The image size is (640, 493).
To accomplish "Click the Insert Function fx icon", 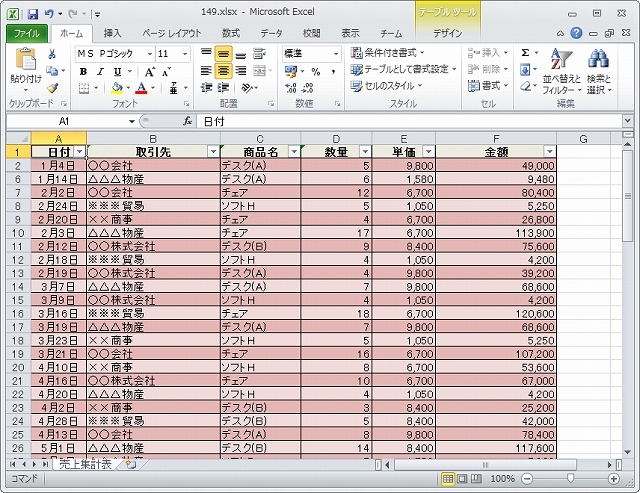I will (187, 121).
